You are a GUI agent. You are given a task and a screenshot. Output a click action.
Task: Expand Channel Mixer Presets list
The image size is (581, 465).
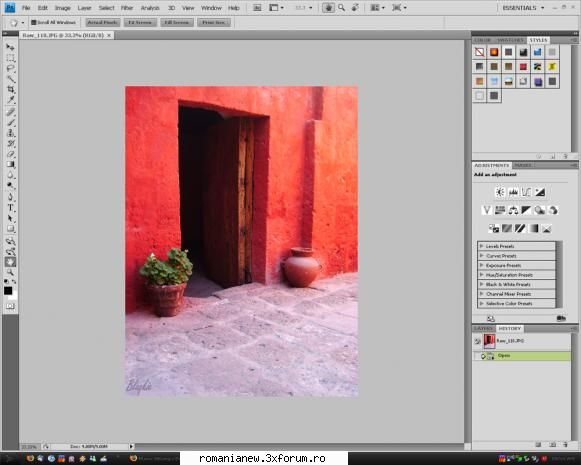tap(482, 293)
